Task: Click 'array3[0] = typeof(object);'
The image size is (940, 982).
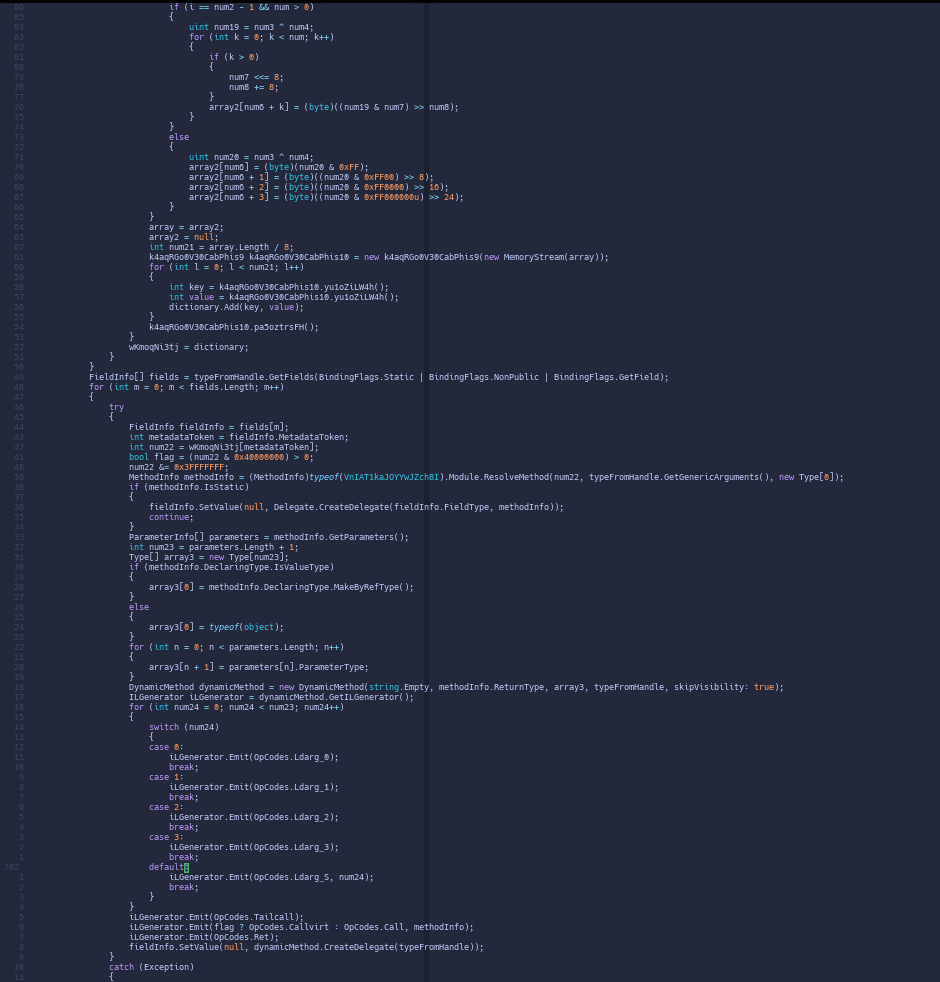Action: (x=216, y=628)
